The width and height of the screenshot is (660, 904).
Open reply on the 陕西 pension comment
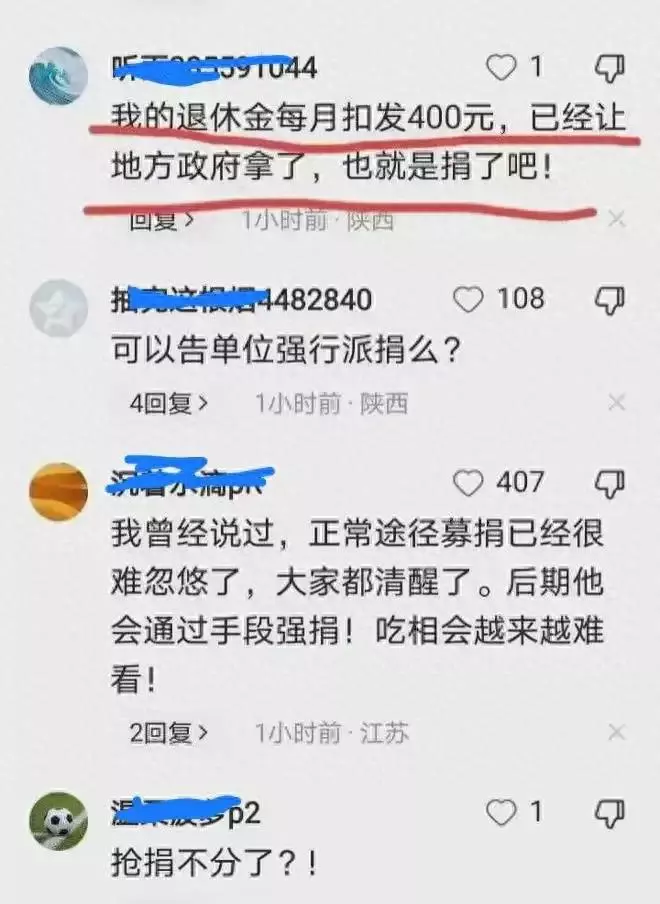[x=162, y=220]
